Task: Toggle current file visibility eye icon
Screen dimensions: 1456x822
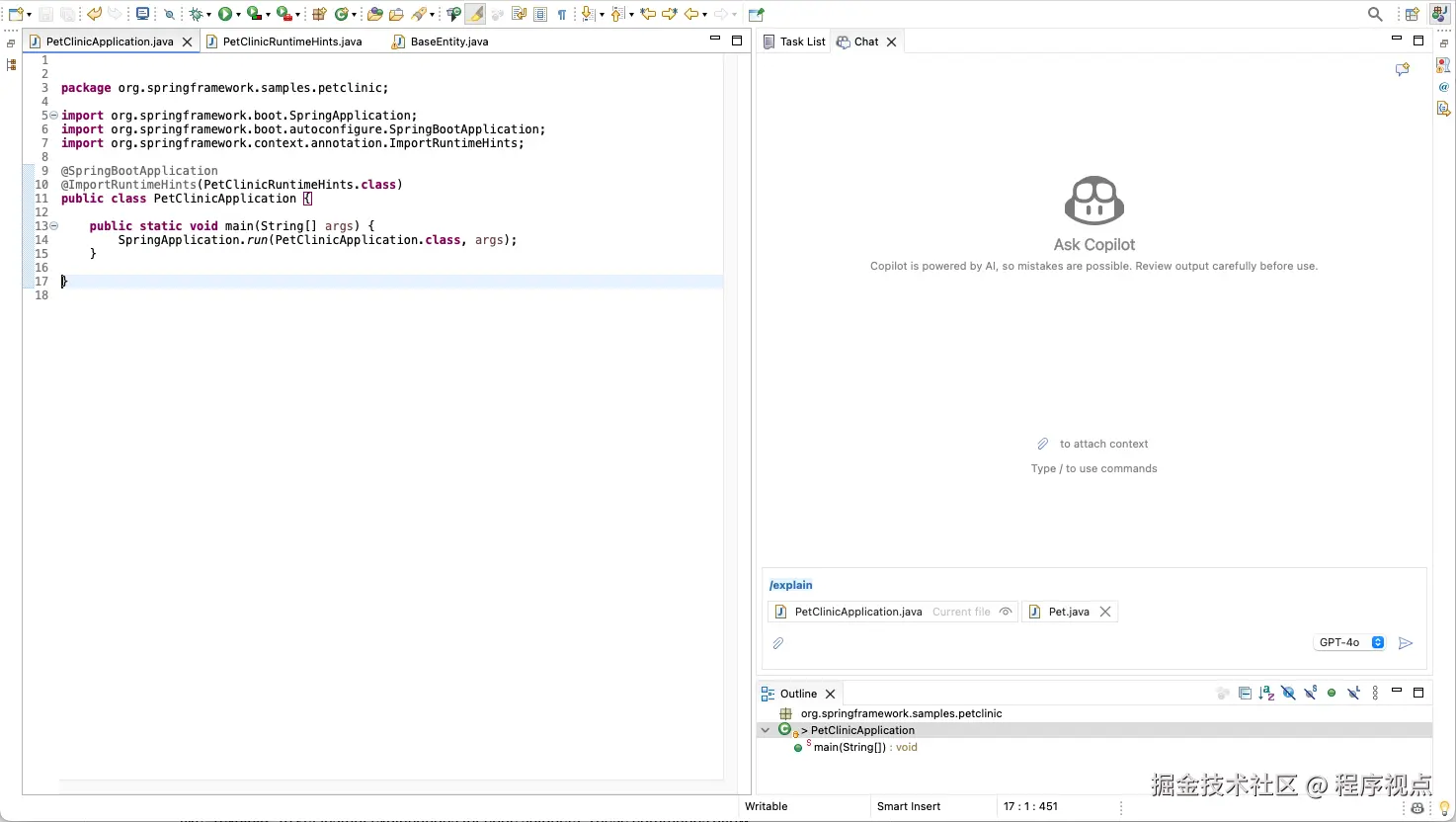Action: (1006, 612)
